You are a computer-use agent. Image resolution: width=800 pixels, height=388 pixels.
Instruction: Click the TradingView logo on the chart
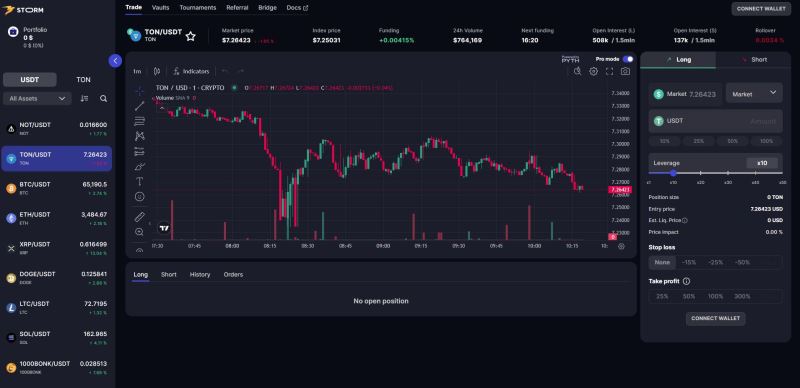164,229
